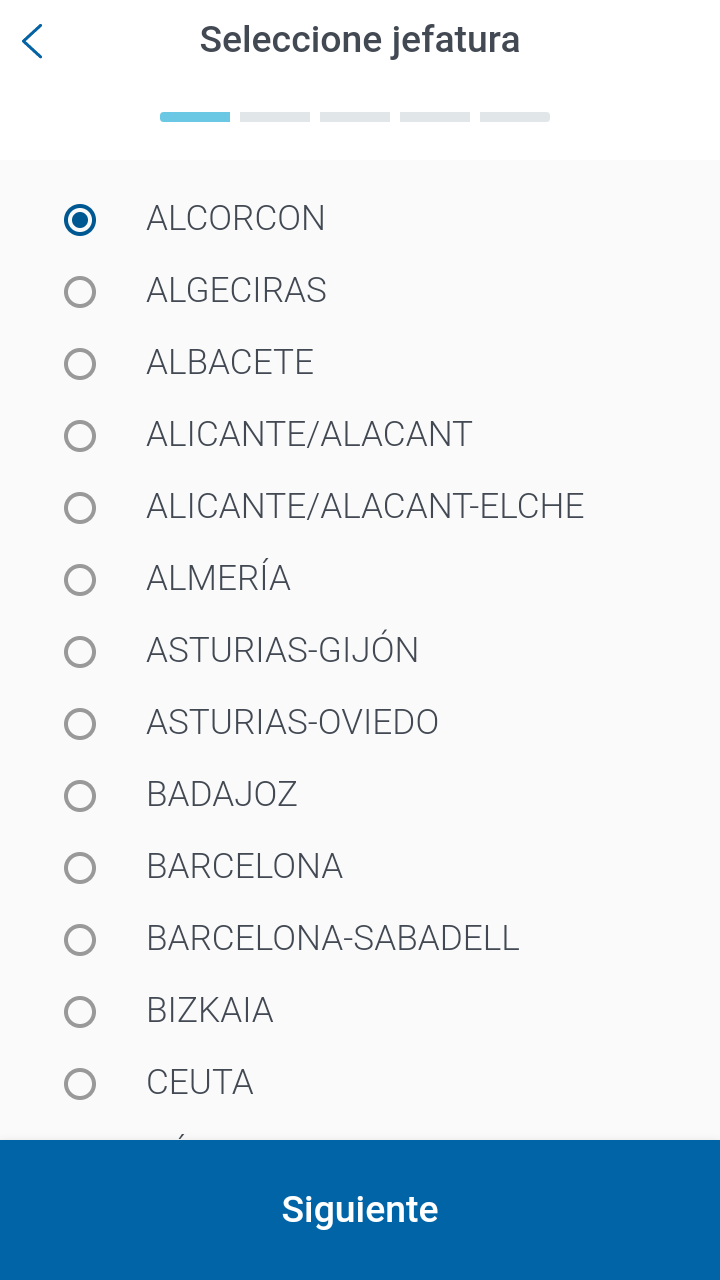Select ALICANTE/ALACANT-ELCHE radio option
This screenshot has width=720, height=1280.
(x=80, y=507)
